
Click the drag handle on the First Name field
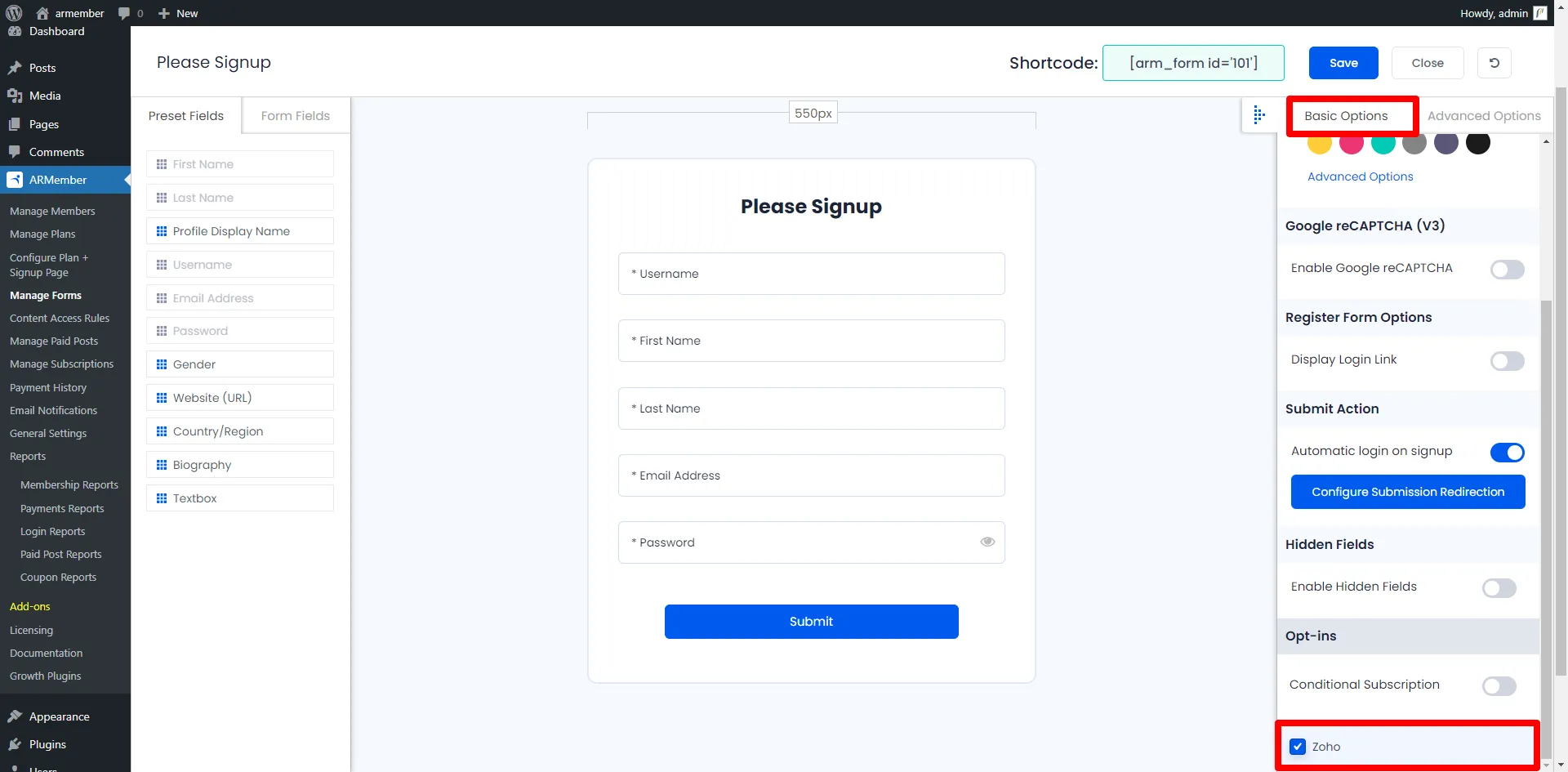pyautogui.click(x=160, y=163)
